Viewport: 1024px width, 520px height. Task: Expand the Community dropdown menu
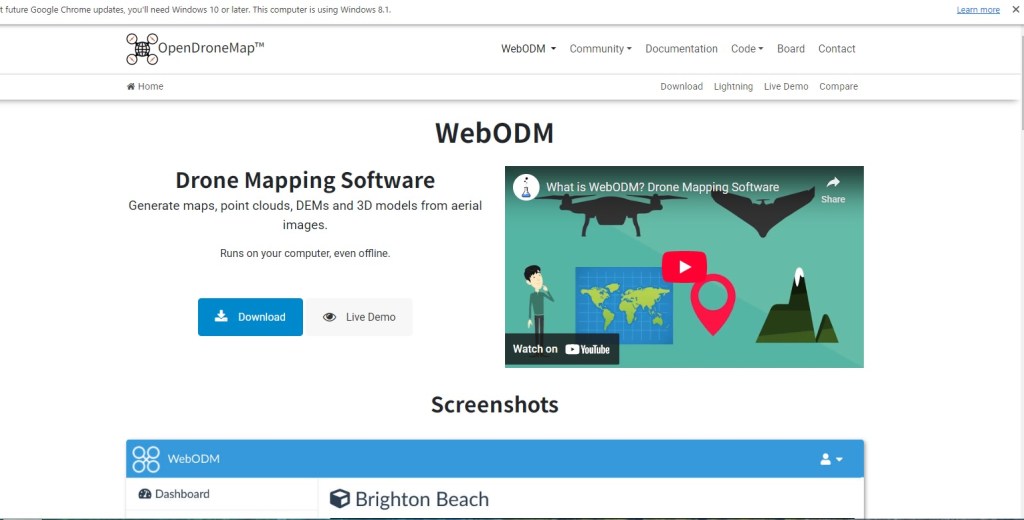pos(600,49)
